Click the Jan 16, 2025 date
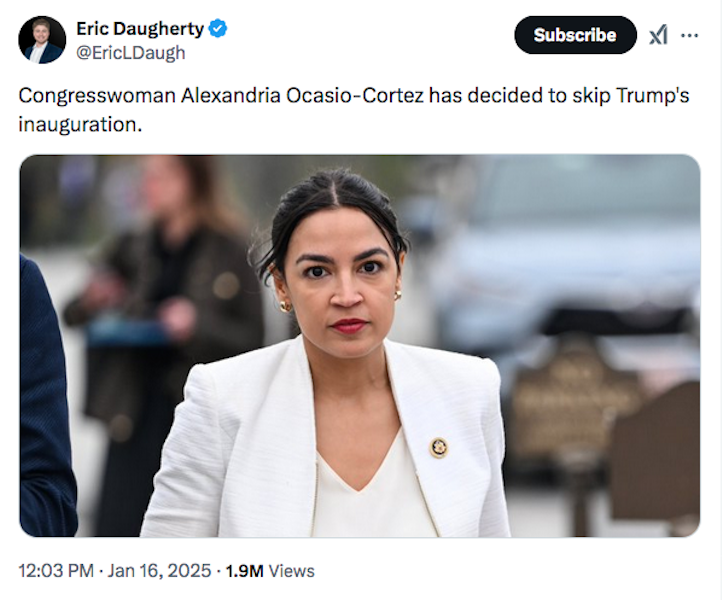 (x=159, y=571)
